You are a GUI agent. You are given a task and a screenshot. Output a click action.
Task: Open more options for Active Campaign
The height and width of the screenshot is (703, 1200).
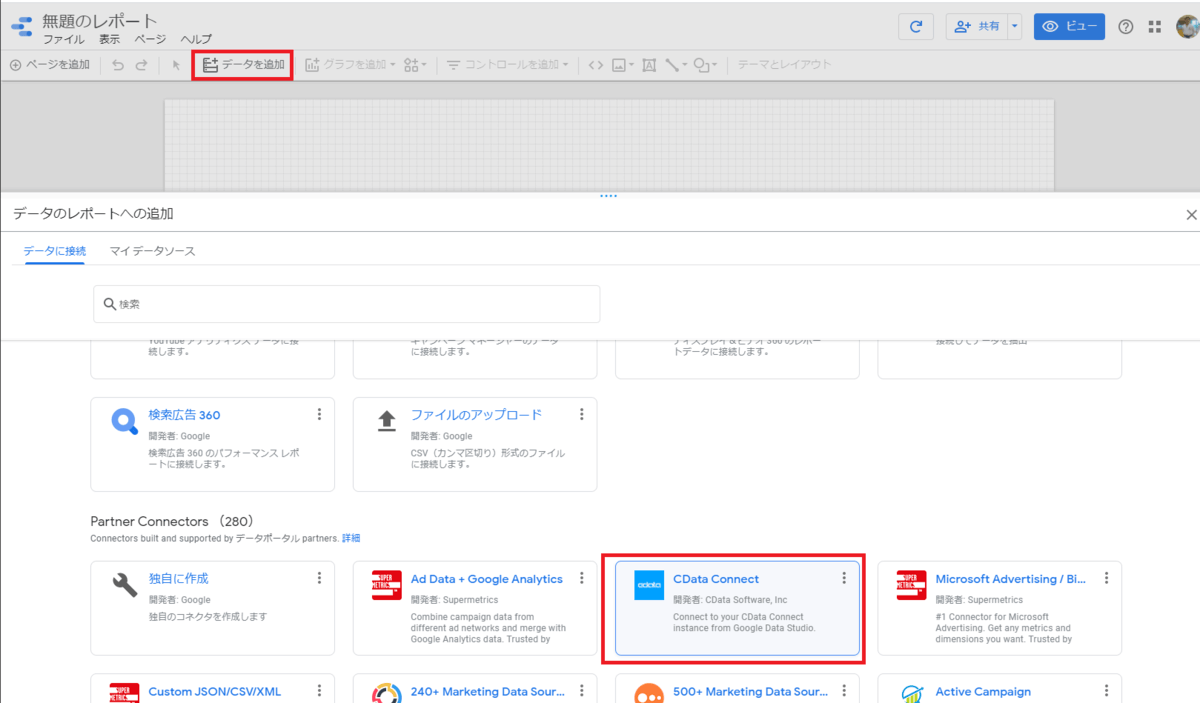click(x=1106, y=691)
